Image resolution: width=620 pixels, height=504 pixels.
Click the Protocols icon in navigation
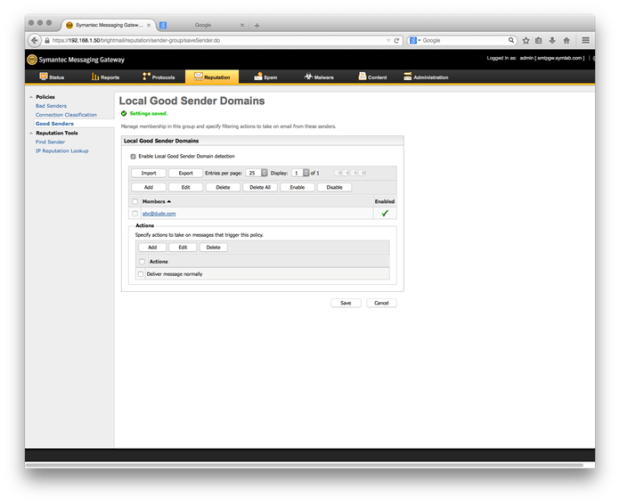pyautogui.click(x=147, y=77)
